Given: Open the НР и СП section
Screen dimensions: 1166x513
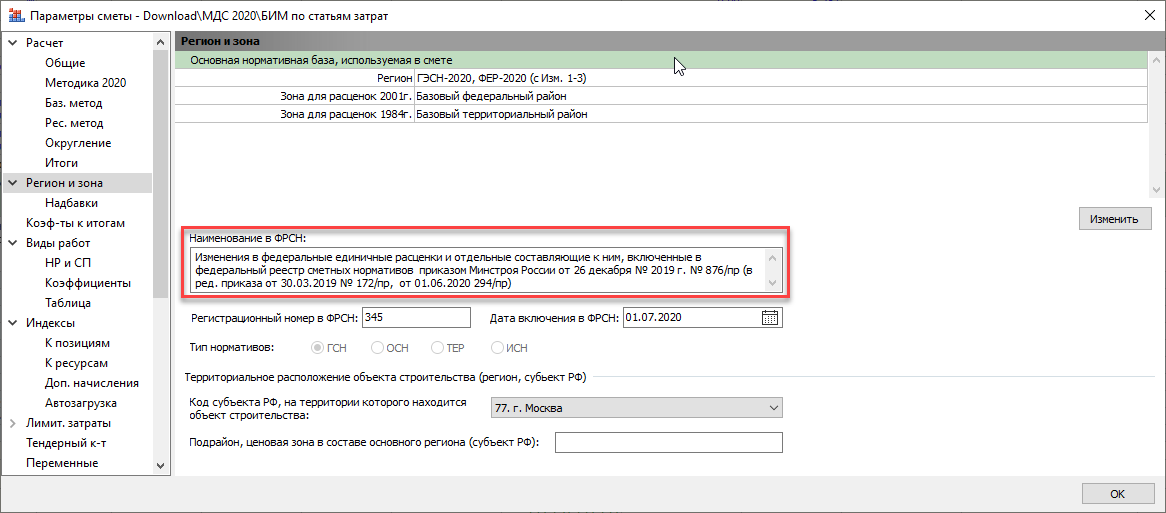Looking at the screenshot, I should [x=68, y=262].
